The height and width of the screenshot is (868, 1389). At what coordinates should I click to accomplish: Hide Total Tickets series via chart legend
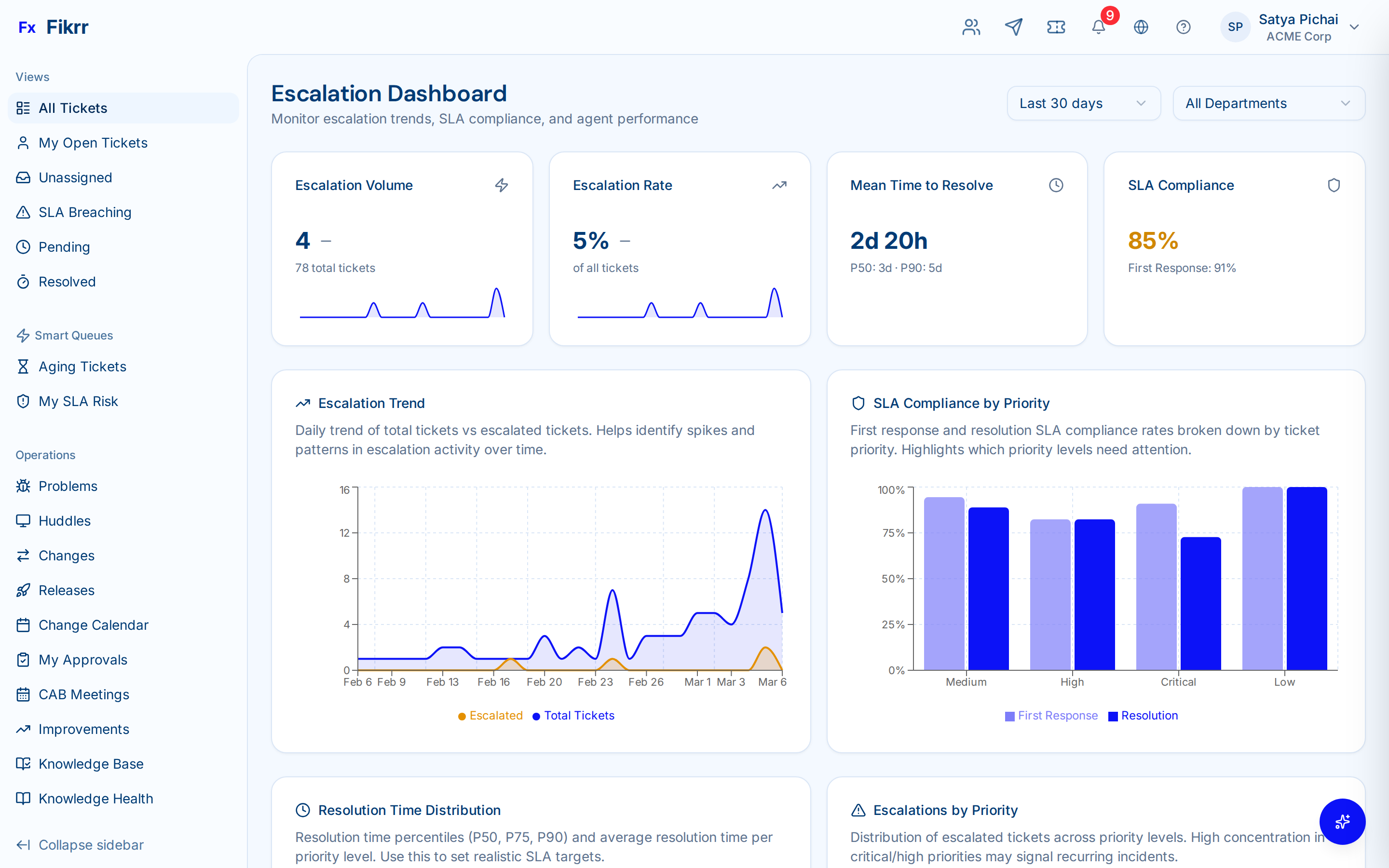coord(573,715)
